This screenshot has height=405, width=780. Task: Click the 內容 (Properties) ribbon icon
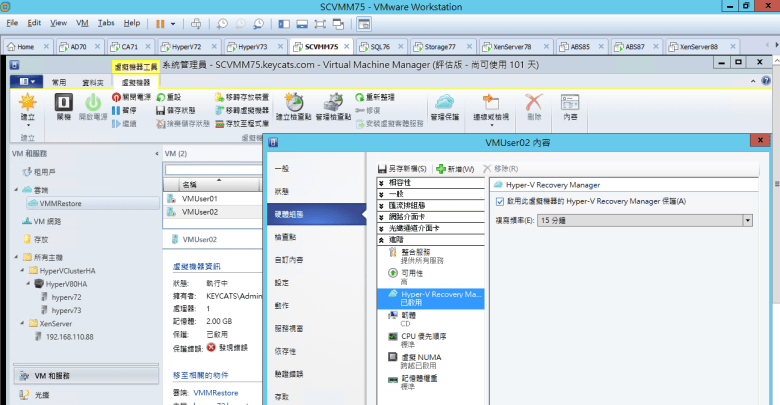pyautogui.click(x=570, y=103)
